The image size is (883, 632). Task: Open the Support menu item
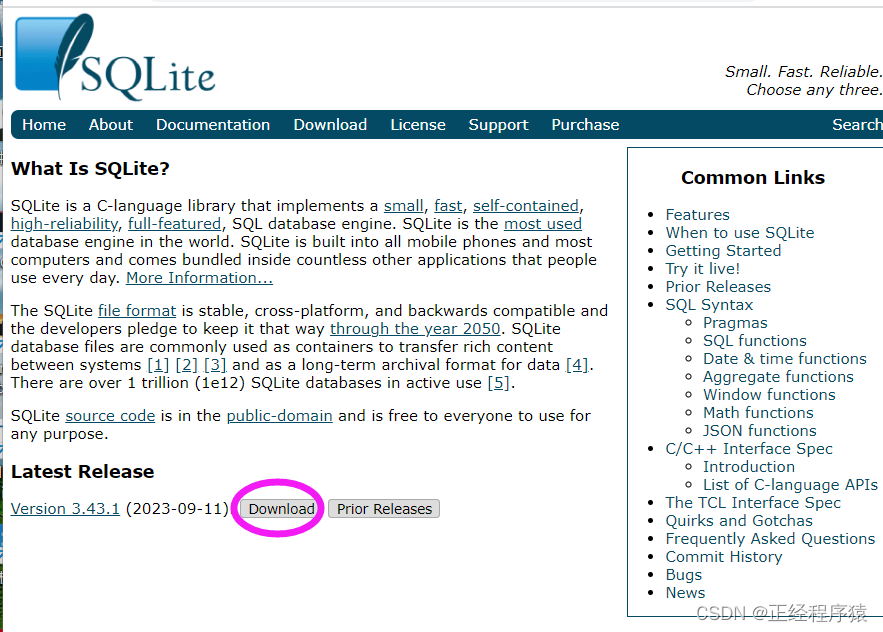click(x=498, y=125)
